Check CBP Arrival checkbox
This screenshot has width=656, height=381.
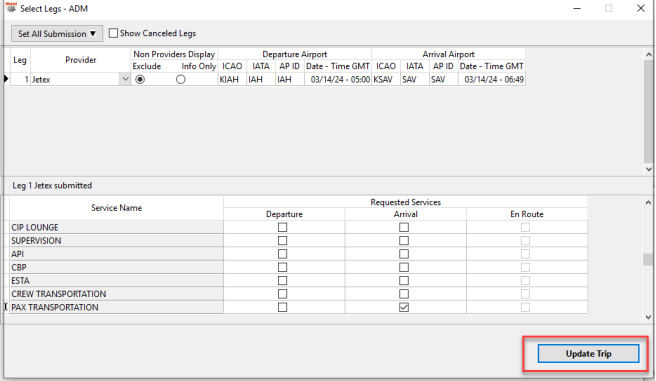[404, 267]
